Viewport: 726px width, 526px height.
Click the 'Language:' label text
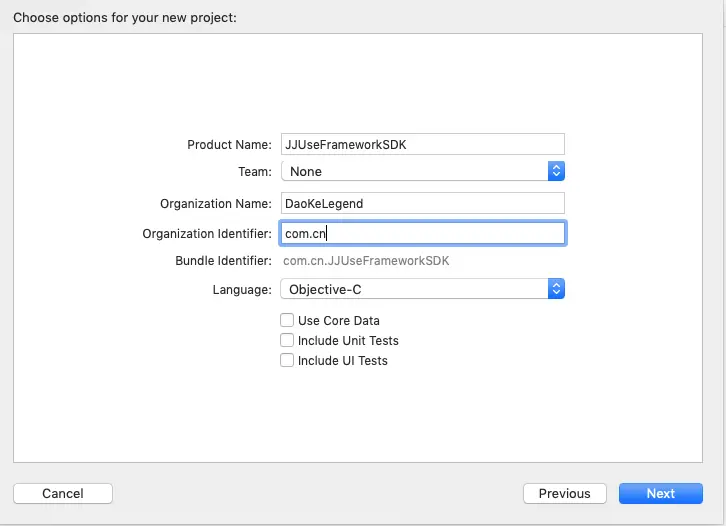coord(241,290)
